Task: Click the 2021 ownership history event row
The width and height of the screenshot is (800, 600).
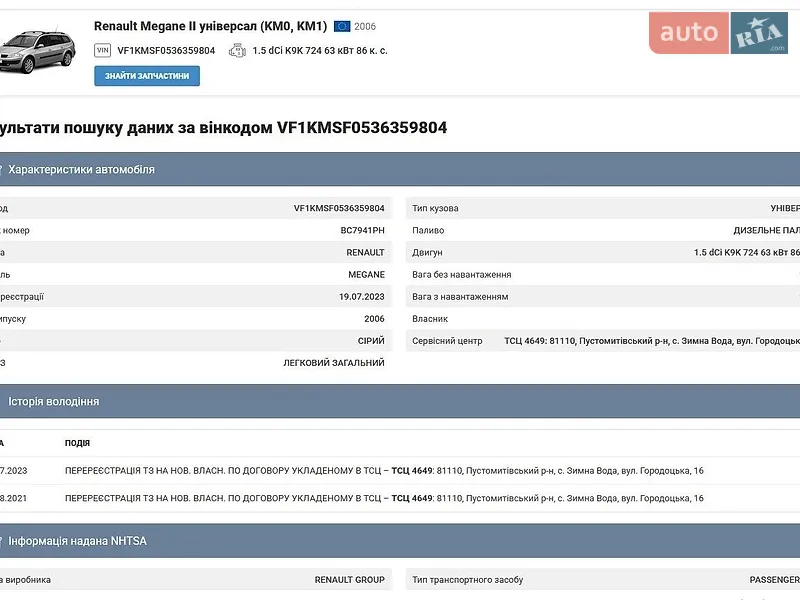Action: tap(400, 498)
